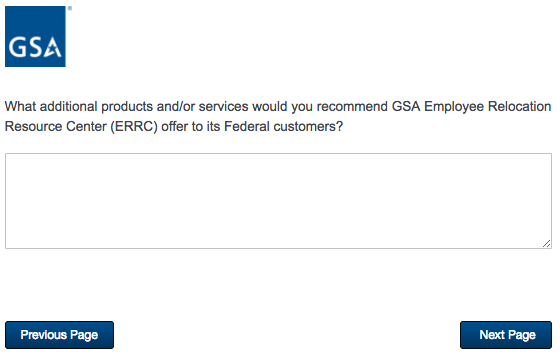Click the word 'Previous' on the navigation button
This screenshot has height=360, width=560.
[44, 335]
